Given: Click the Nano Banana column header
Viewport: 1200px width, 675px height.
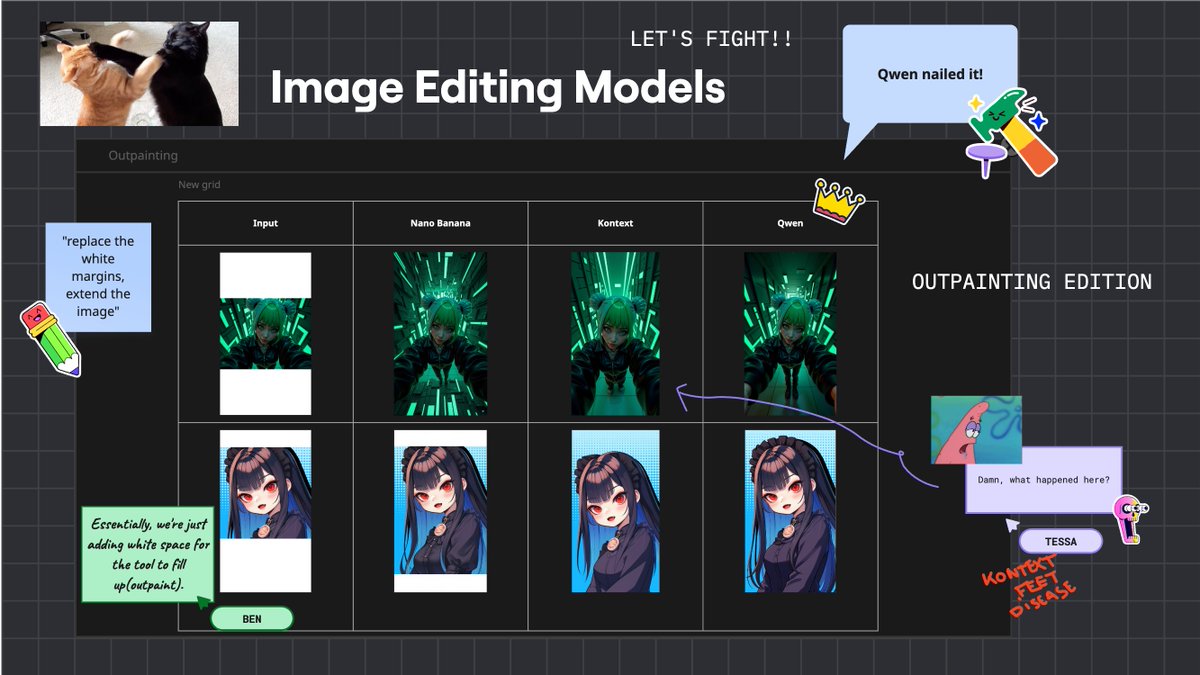Looking at the screenshot, I should pos(440,223).
